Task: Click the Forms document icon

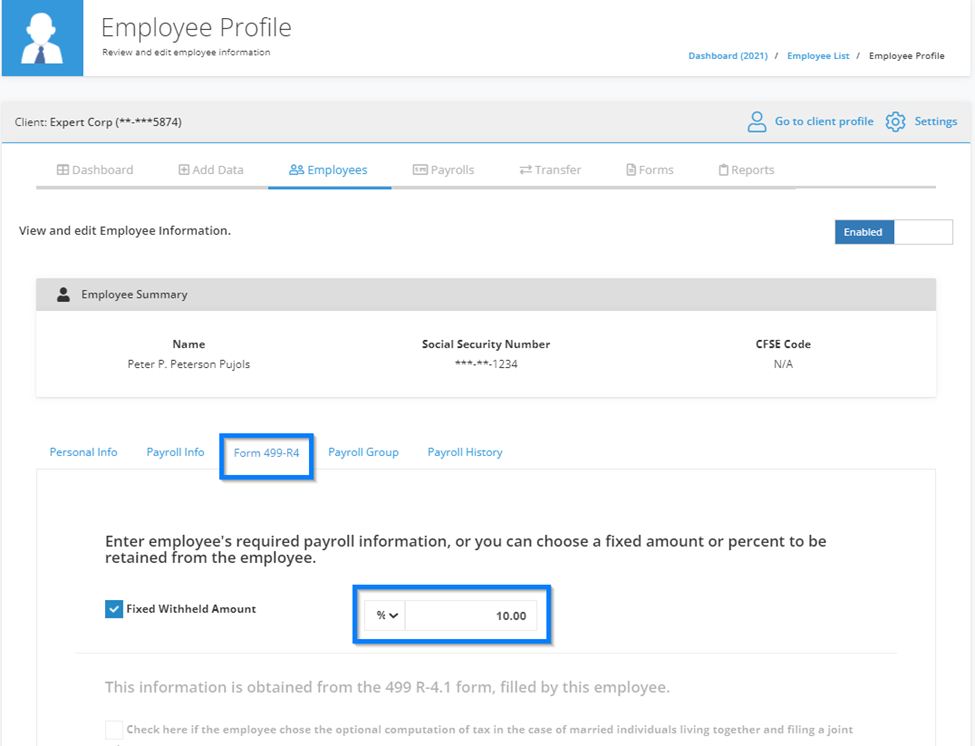Action: (x=631, y=170)
